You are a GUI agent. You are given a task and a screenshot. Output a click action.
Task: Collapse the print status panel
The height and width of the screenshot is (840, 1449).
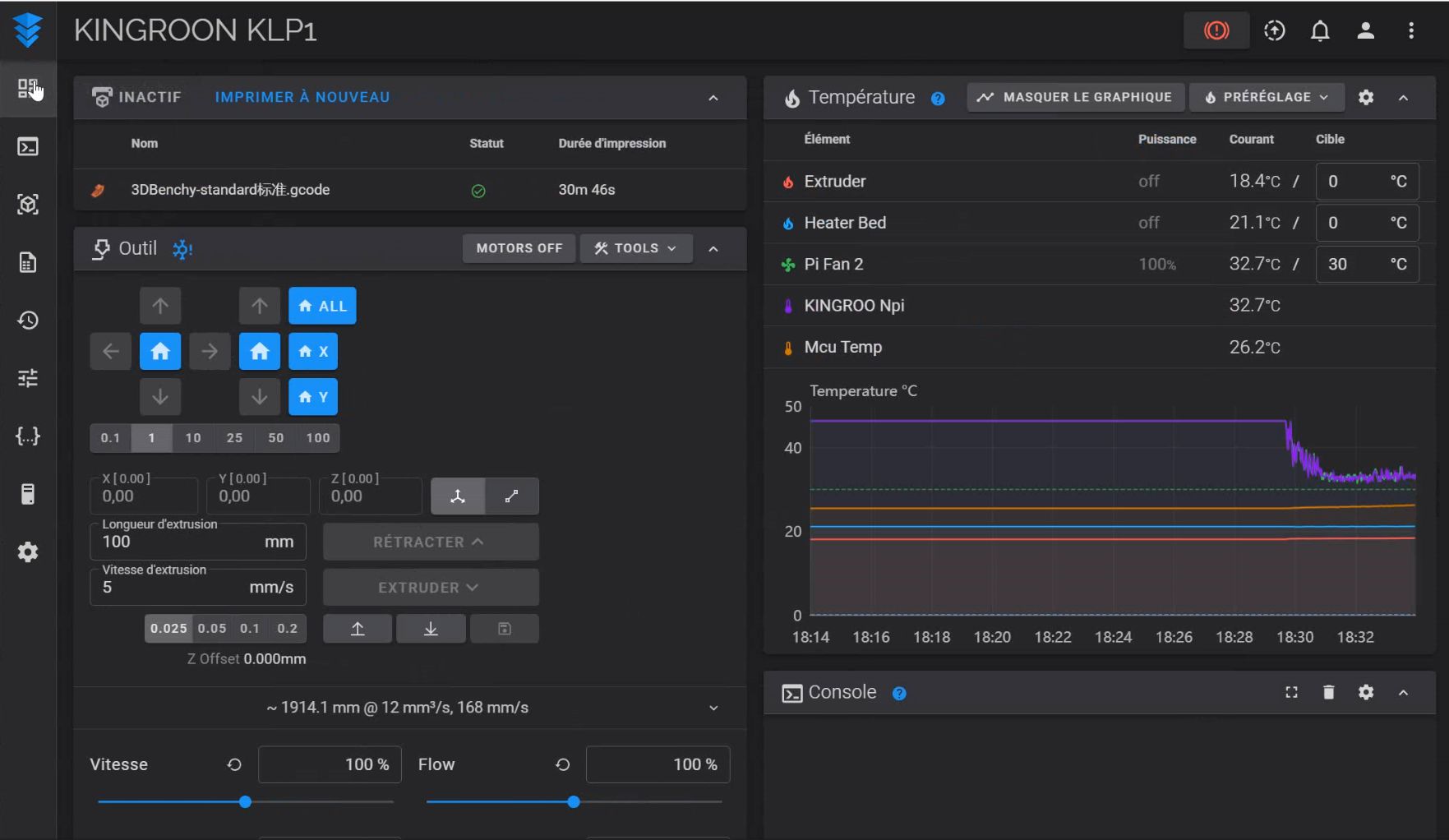click(x=713, y=98)
